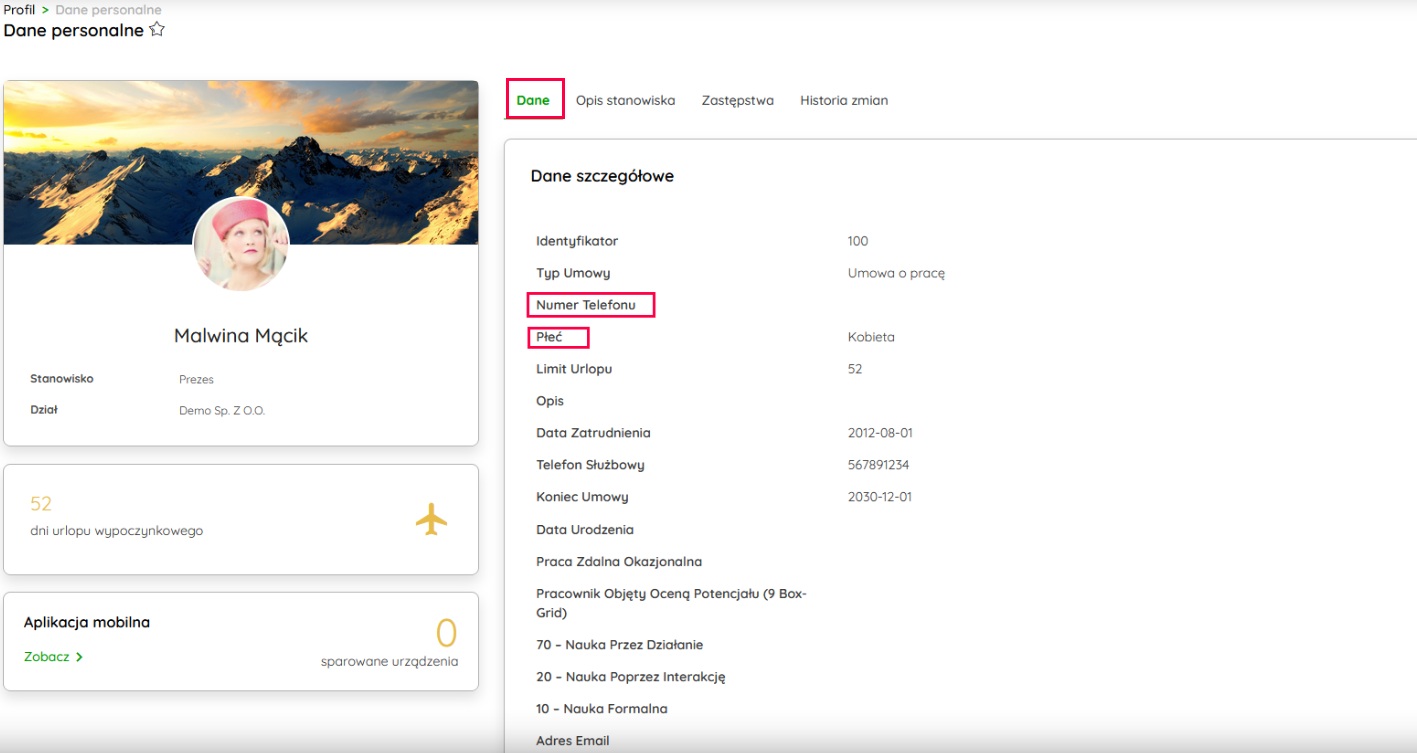Switch to the Historia zmian tab
This screenshot has width=1417, height=753.
click(843, 100)
